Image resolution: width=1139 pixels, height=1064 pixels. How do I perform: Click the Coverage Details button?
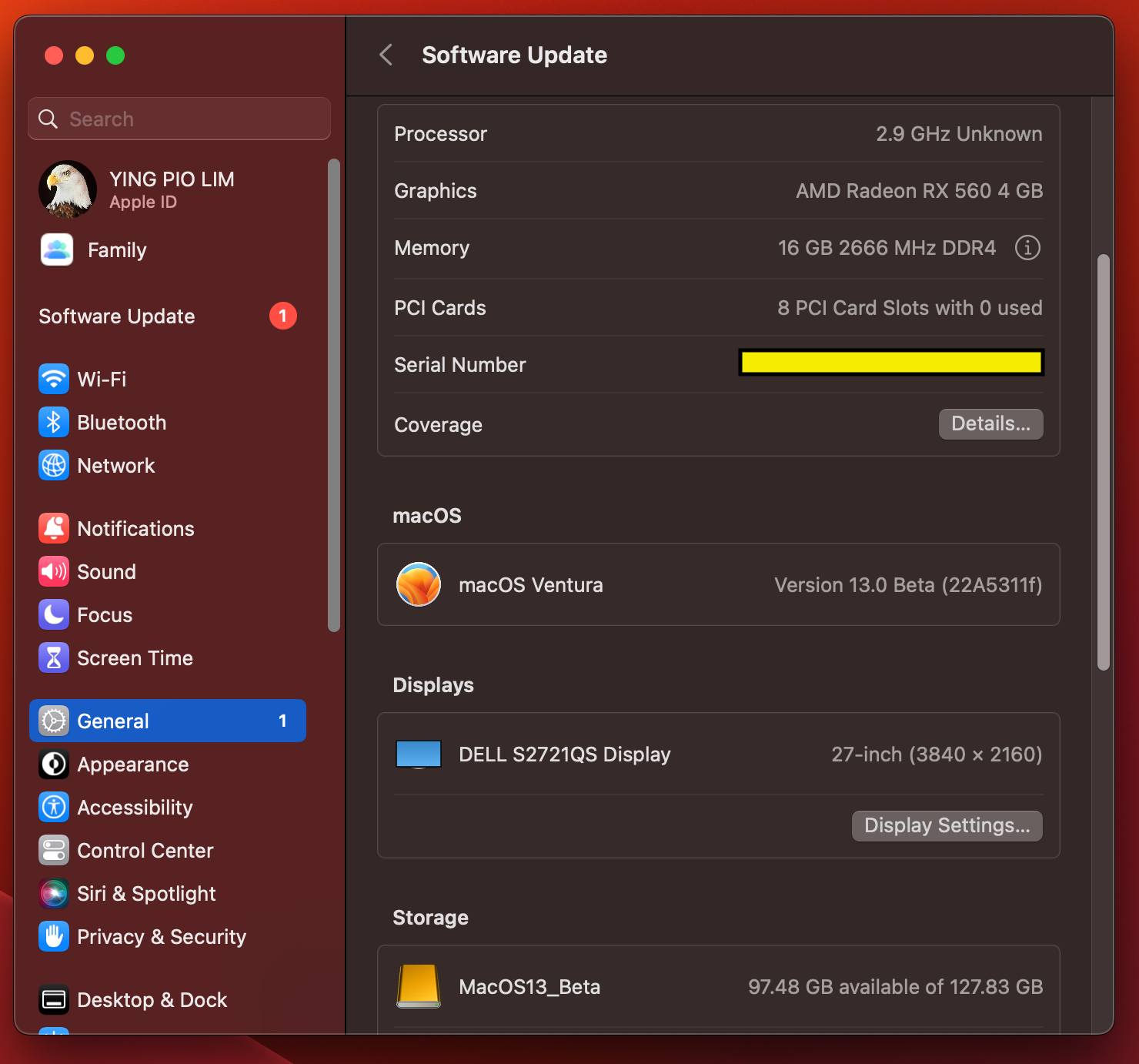pos(990,424)
